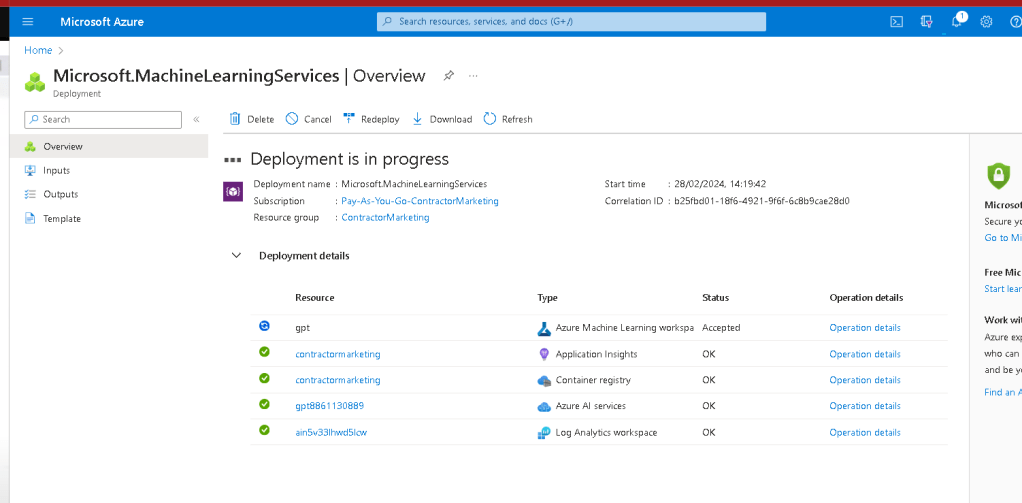Open the more options ellipsis beside Overview
The height and width of the screenshot is (503, 1022).
point(473,76)
